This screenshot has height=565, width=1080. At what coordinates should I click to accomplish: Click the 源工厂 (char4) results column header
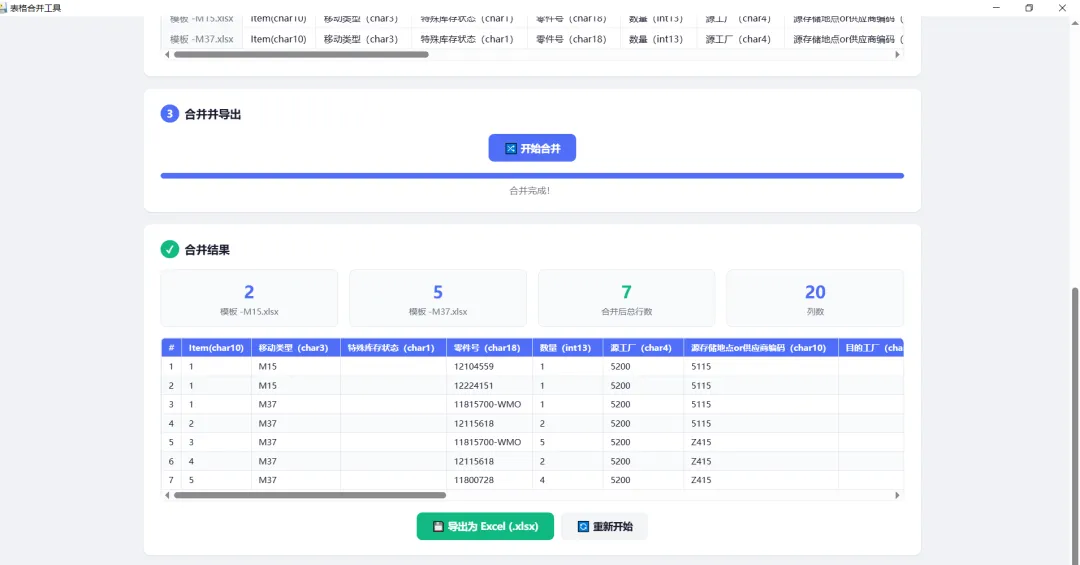click(x=641, y=348)
